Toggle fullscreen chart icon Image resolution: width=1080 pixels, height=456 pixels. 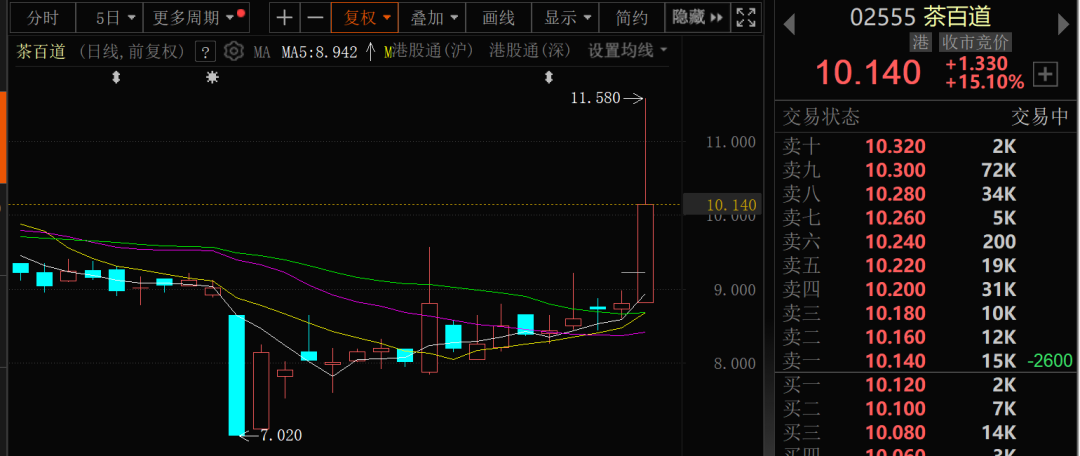745,17
